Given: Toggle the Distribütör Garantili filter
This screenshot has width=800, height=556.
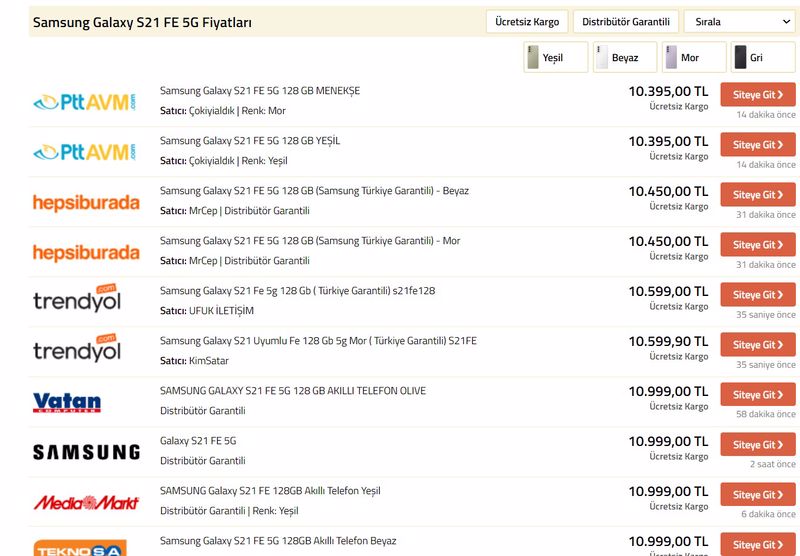Looking at the screenshot, I should pos(626,22).
